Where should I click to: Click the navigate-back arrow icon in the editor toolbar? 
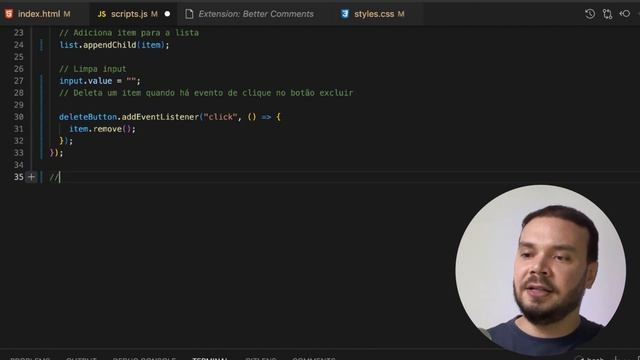(624, 14)
